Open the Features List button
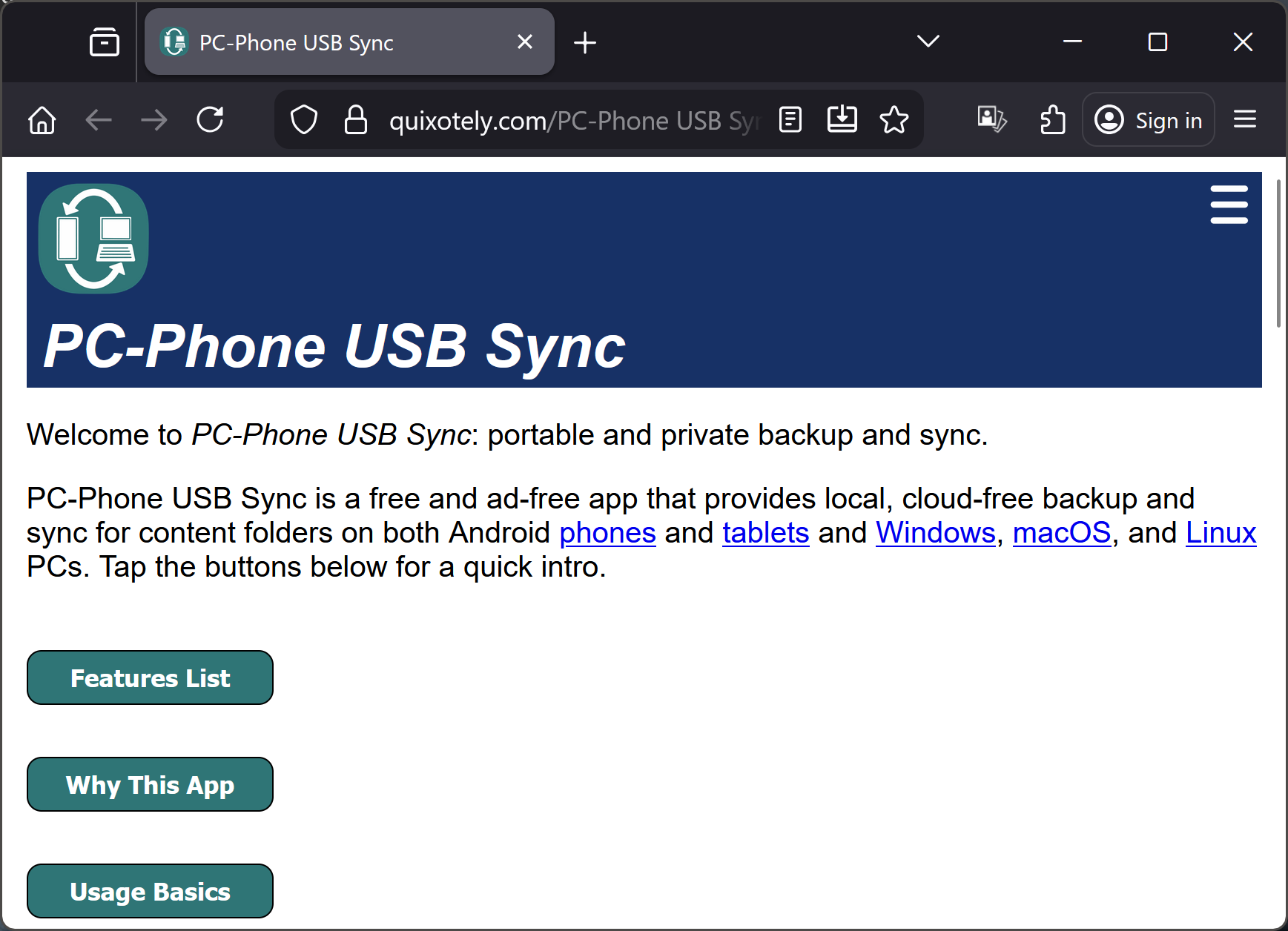 [x=150, y=678]
